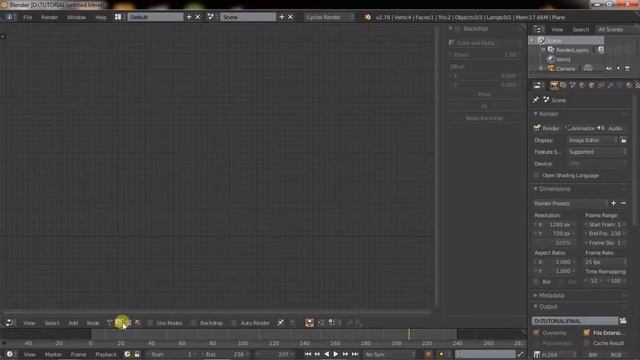Click the lock icon beside Display dropdown
Screen dimensions: 640x360
[x=624, y=140]
